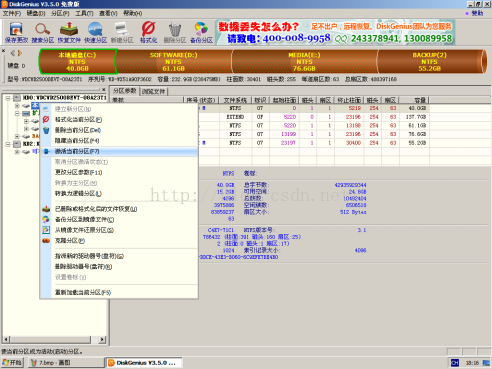Open the Windows 开始 (Start) button
The width and height of the screenshot is (492, 369).
(x=12, y=362)
